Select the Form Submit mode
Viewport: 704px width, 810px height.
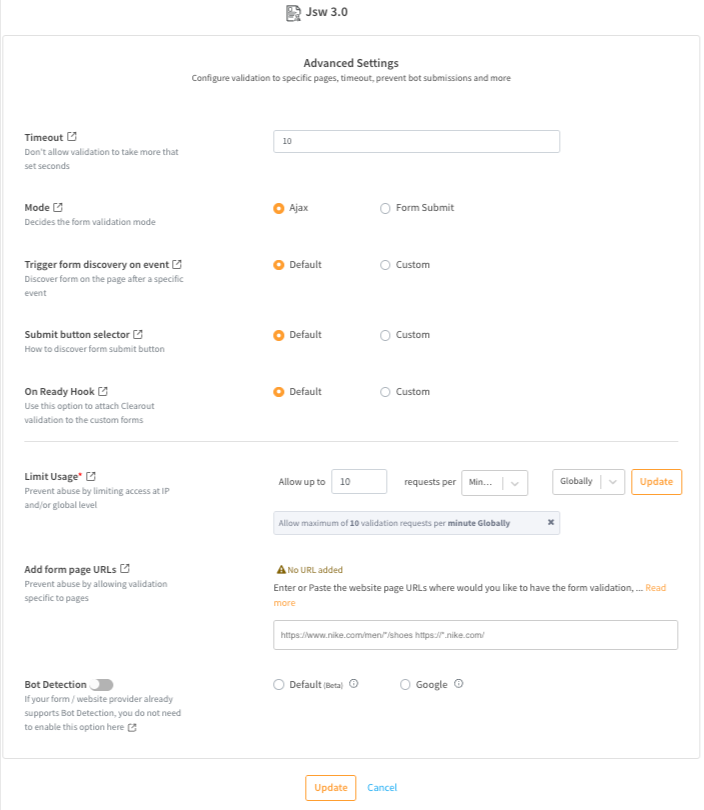385,208
